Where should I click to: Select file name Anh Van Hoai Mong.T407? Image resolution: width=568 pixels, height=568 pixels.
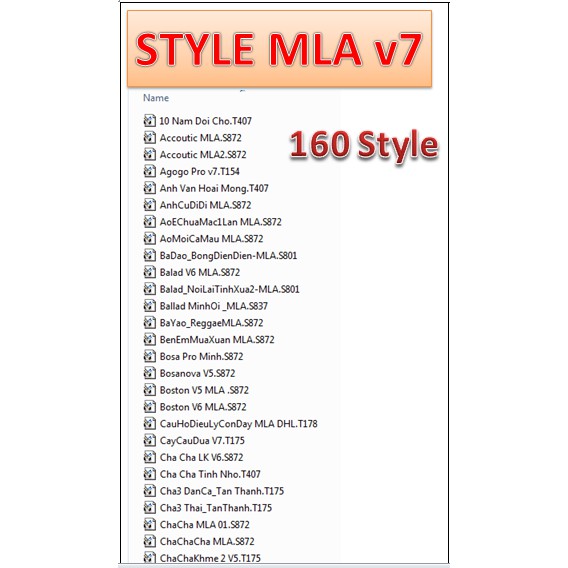(214, 188)
